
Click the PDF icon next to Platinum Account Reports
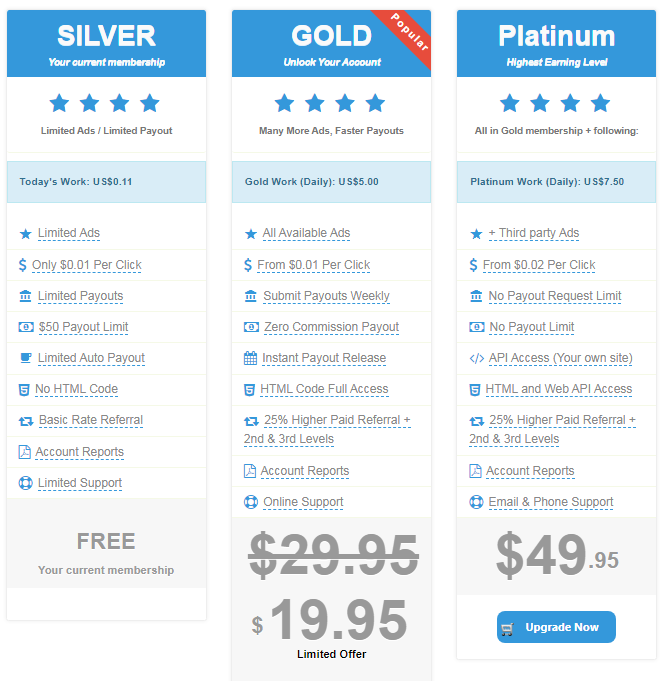pos(475,471)
